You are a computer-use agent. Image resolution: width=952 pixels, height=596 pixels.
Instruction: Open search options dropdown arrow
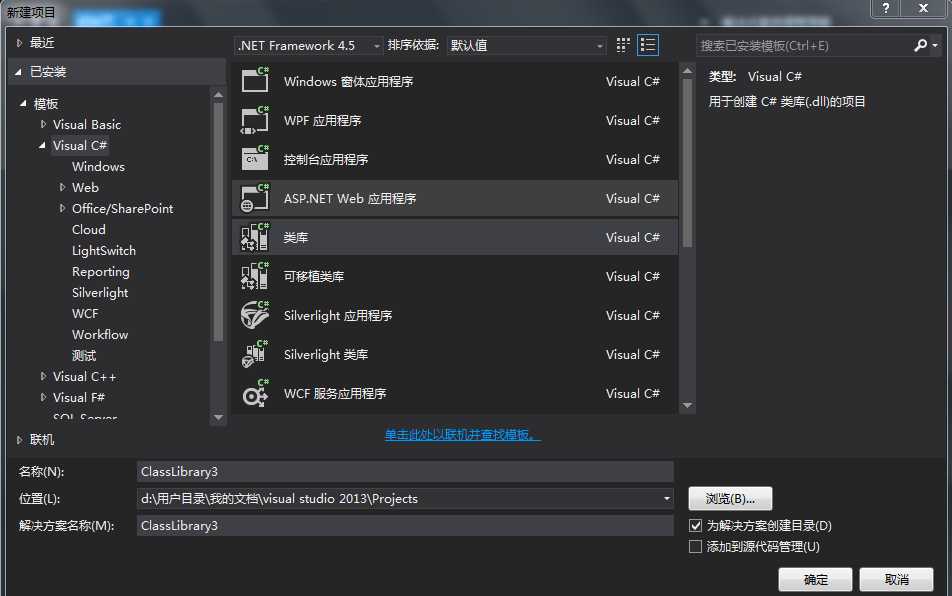(935, 46)
